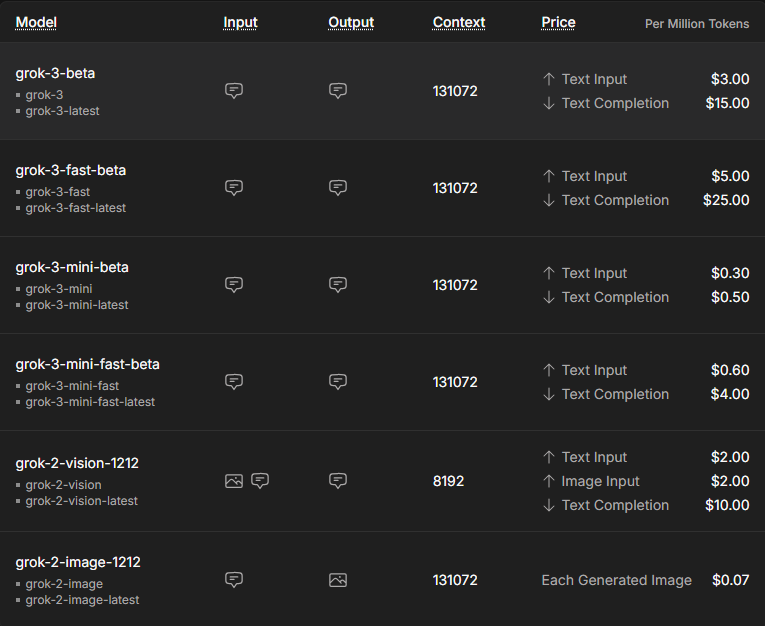Click the up arrow beside grok-3-mini-beta Text Input

point(549,273)
